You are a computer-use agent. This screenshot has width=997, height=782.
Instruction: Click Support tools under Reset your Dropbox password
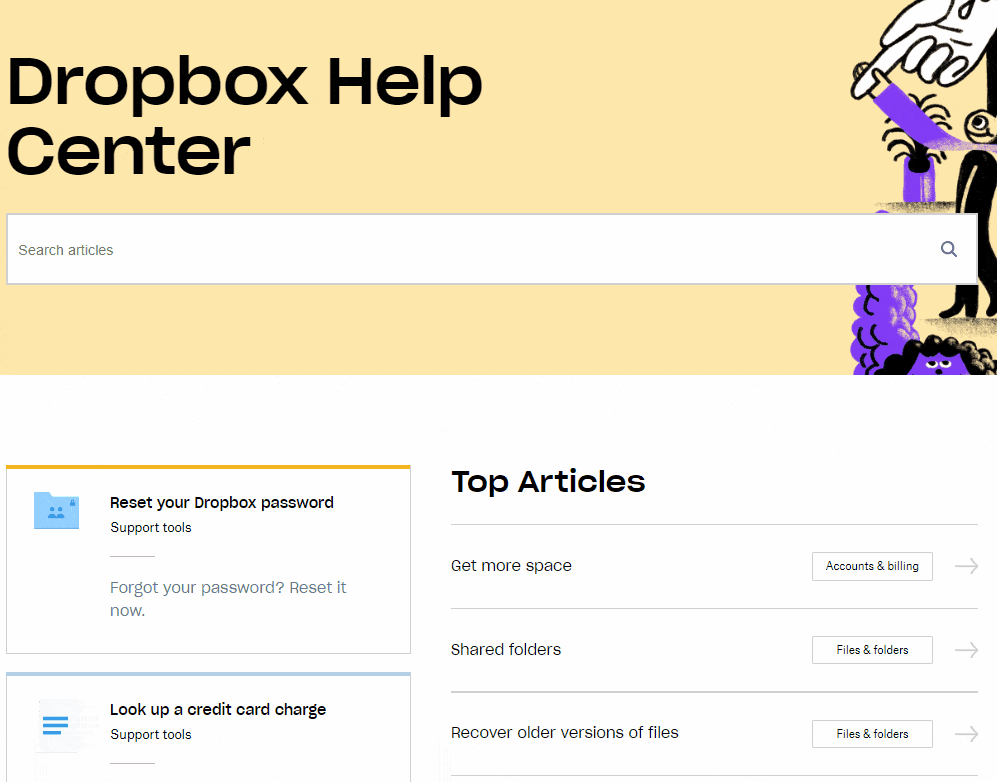(150, 527)
